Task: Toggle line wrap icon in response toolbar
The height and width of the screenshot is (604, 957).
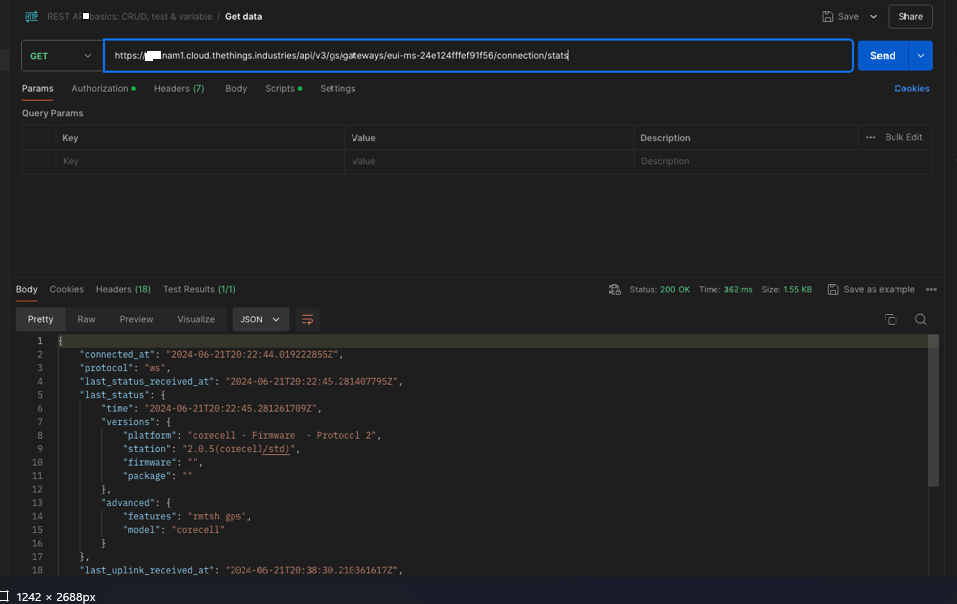Action: coord(308,319)
